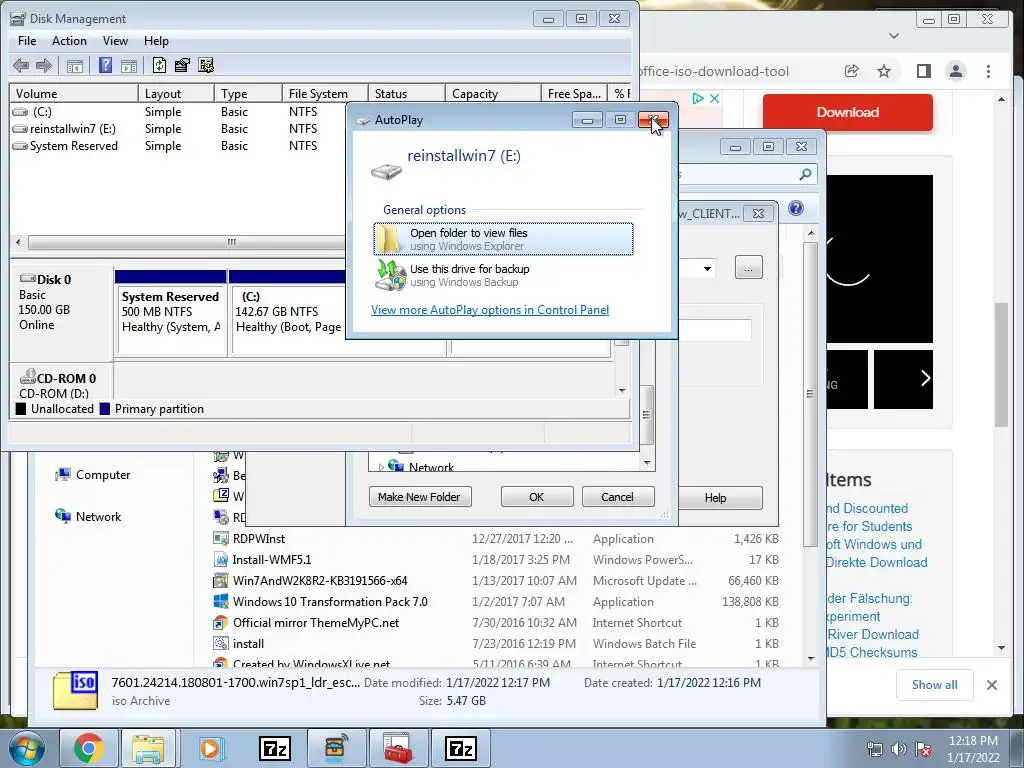Bookmark this page with star icon
The image size is (1024, 768).
coord(884,71)
